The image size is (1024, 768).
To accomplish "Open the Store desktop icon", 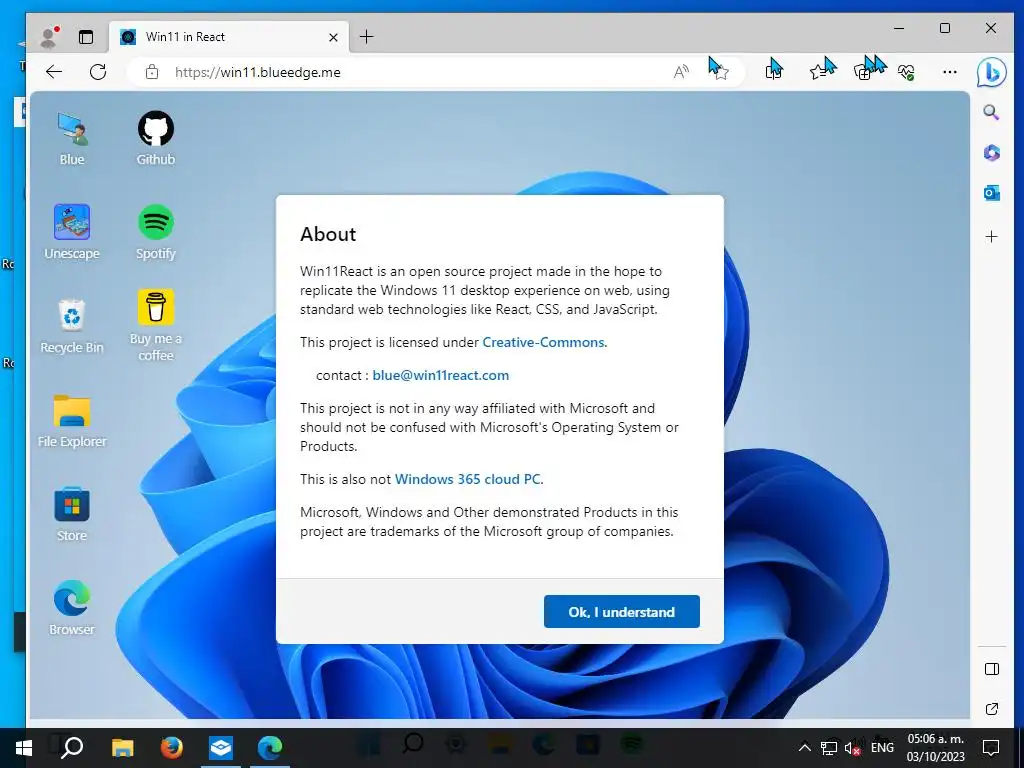I will 72,515.
